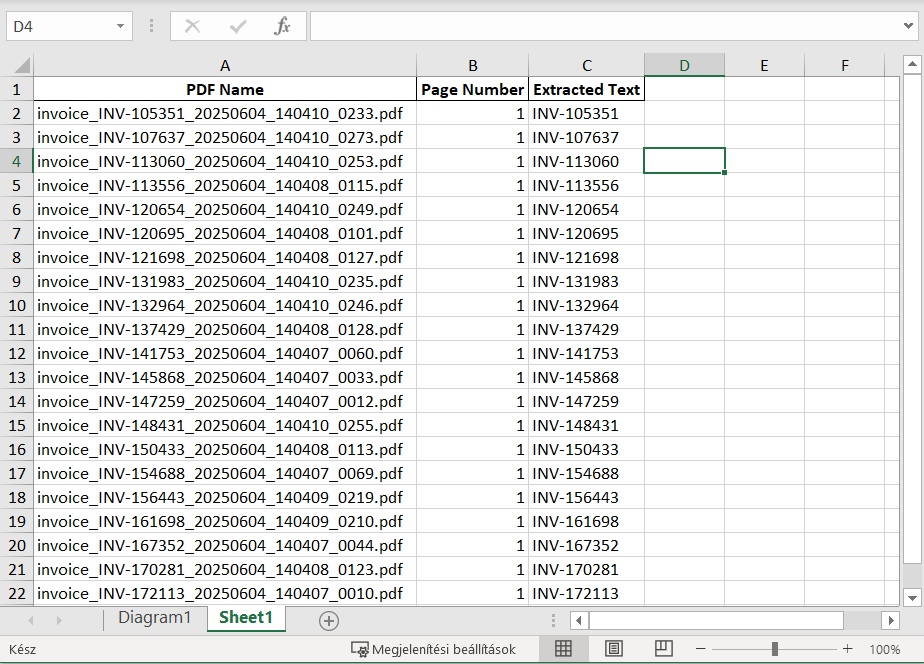
Task: Click the Enter checkmark in formula bar
Action: (x=237, y=27)
